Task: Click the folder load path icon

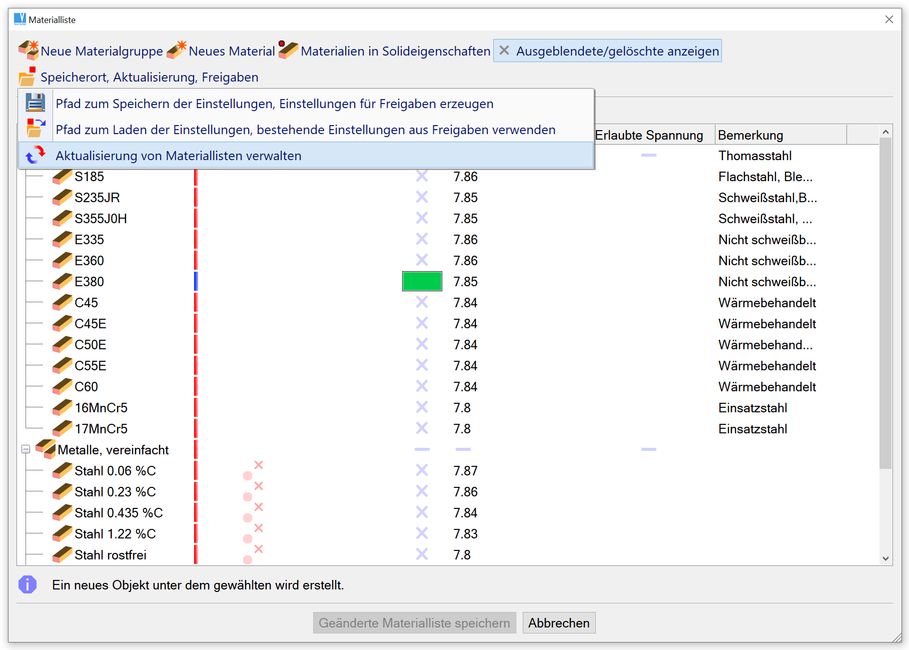Action: (x=35, y=129)
